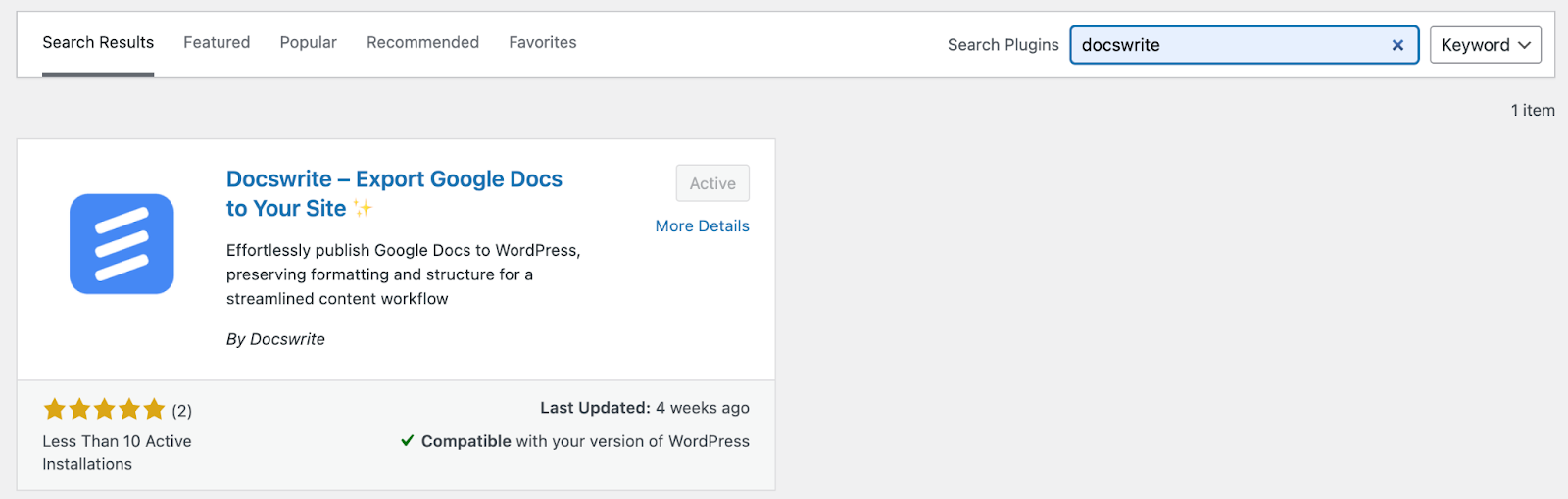
Task: Open the More Details link
Action: (x=702, y=225)
